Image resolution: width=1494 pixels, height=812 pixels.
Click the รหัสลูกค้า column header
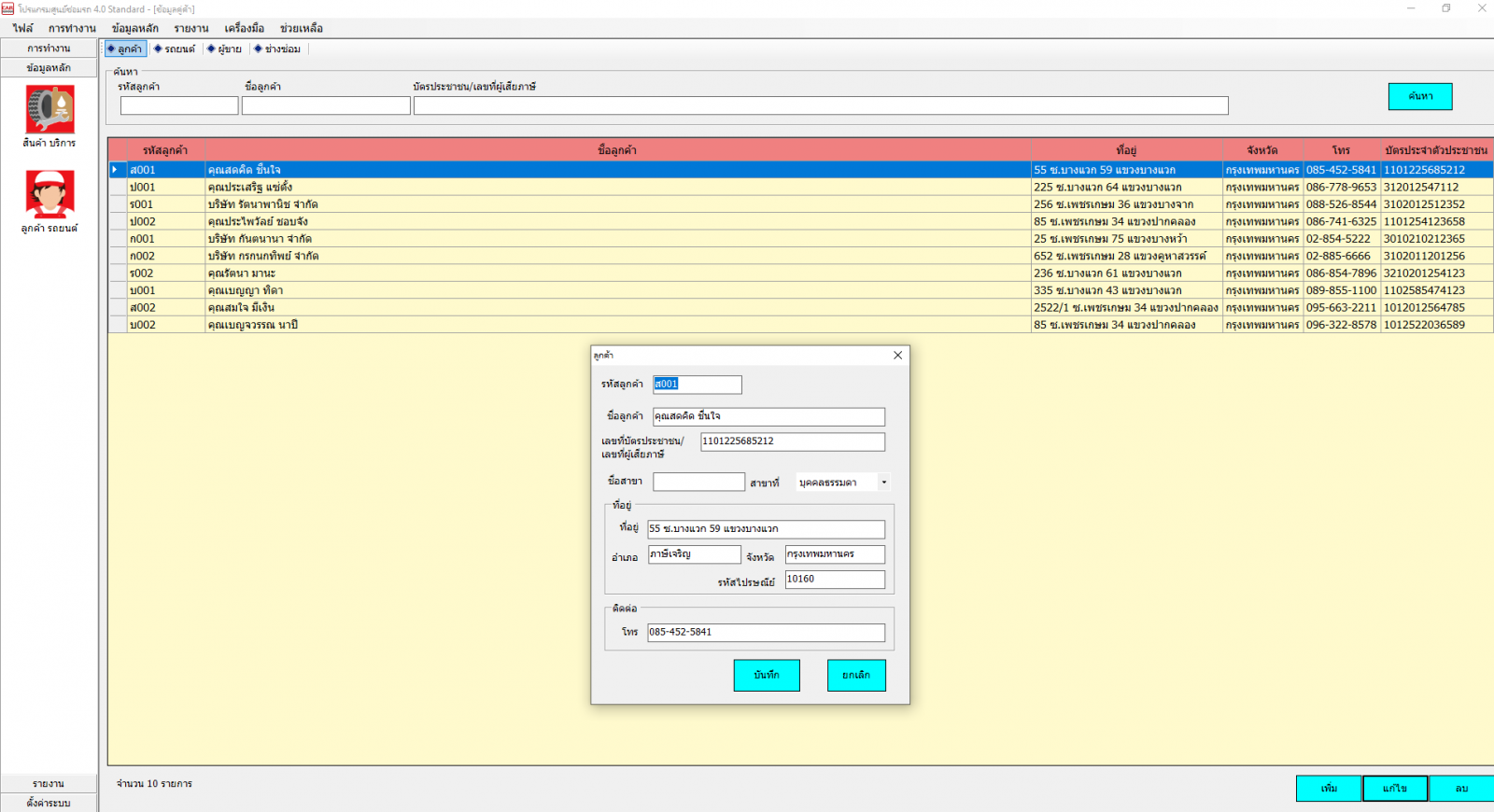pos(165,150)
